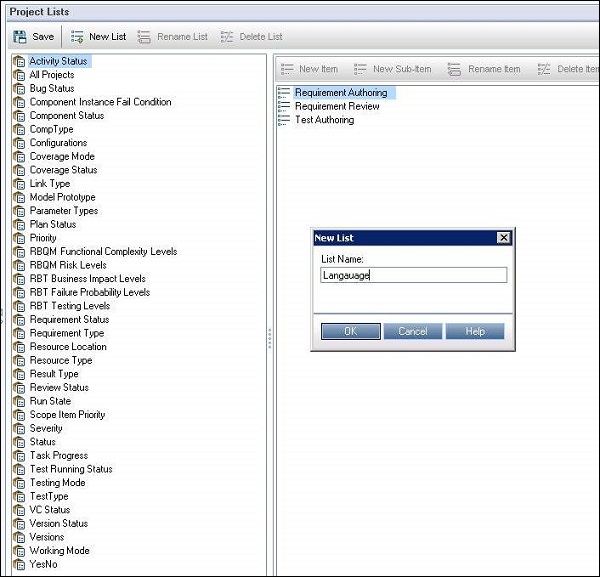This screenshot has width=600, height=577.
Task: Click the New List toolbar icon
Action: click(77, 37)
